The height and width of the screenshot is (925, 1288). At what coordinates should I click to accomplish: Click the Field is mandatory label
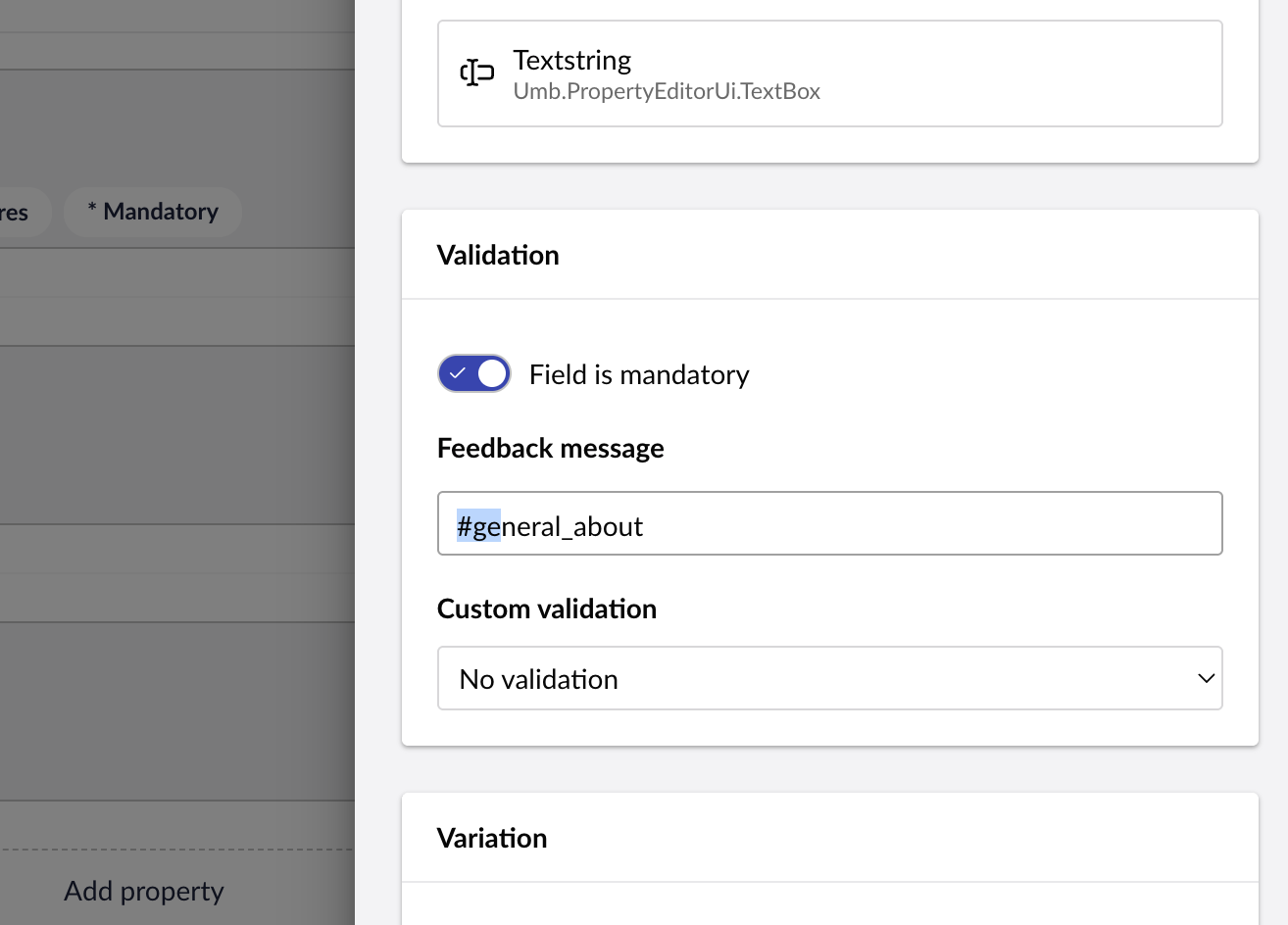click(639, 374)
